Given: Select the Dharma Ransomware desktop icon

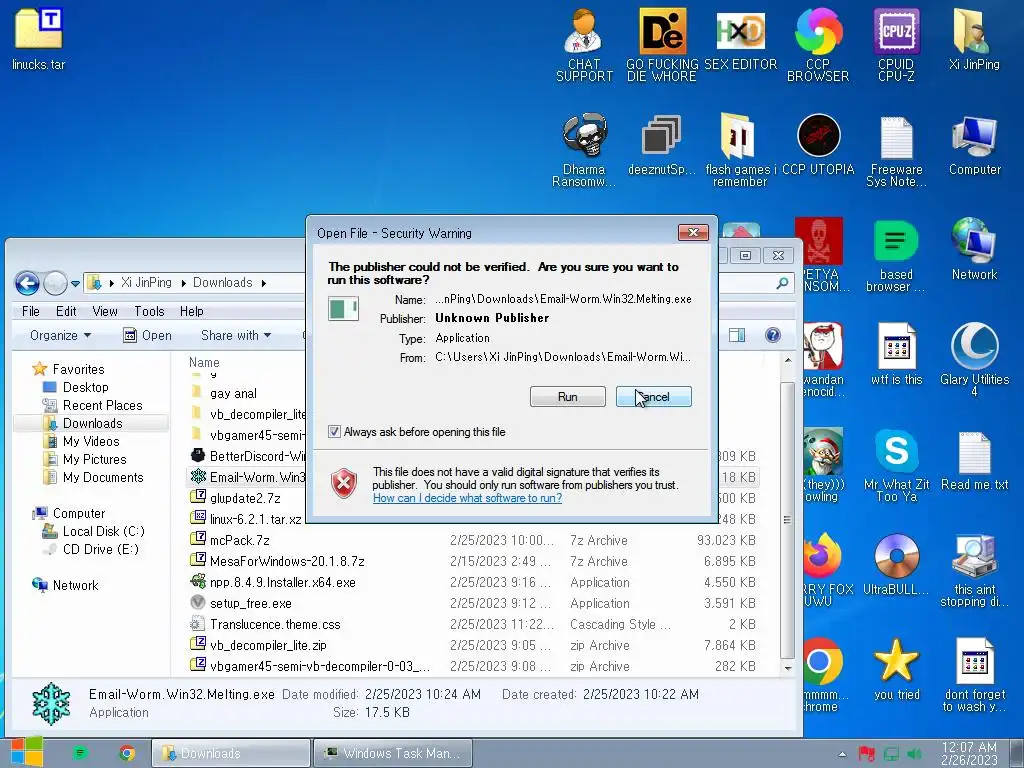Looking at the screenshot, I should (x=584, y=150).
